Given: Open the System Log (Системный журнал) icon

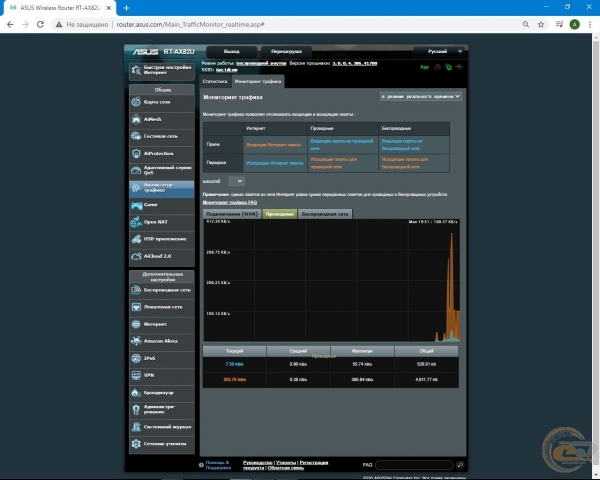Looking at the screenshot, I should coord(136,426).
